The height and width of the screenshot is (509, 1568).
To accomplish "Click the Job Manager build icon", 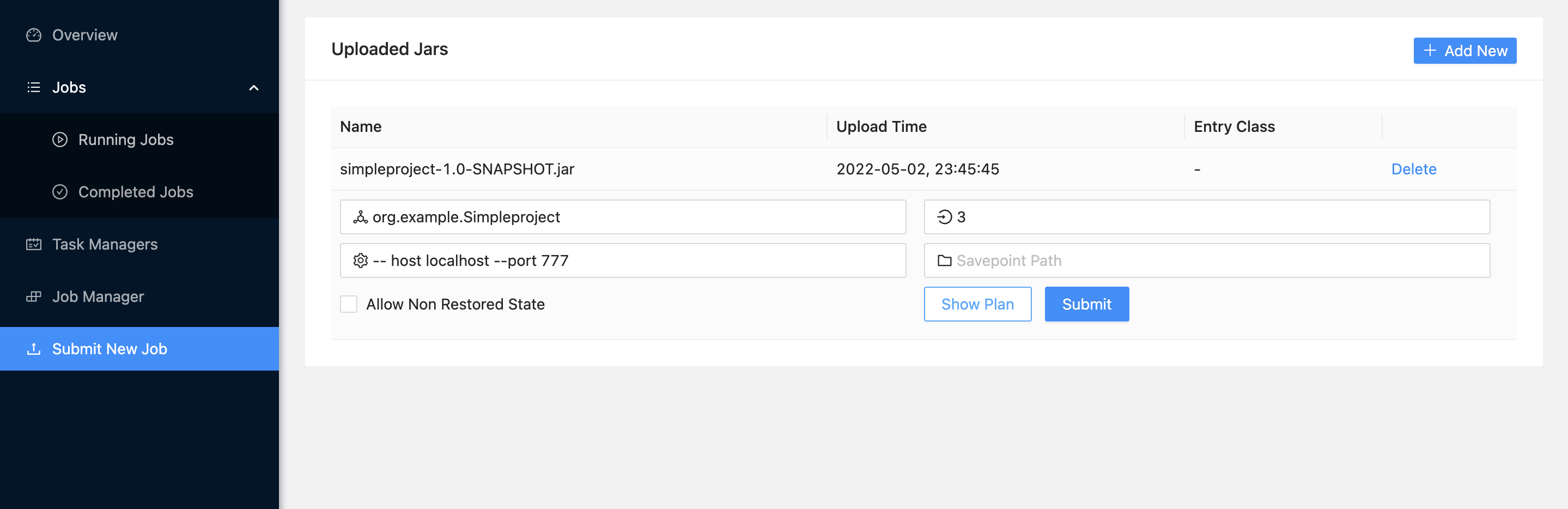I will 33,297.
